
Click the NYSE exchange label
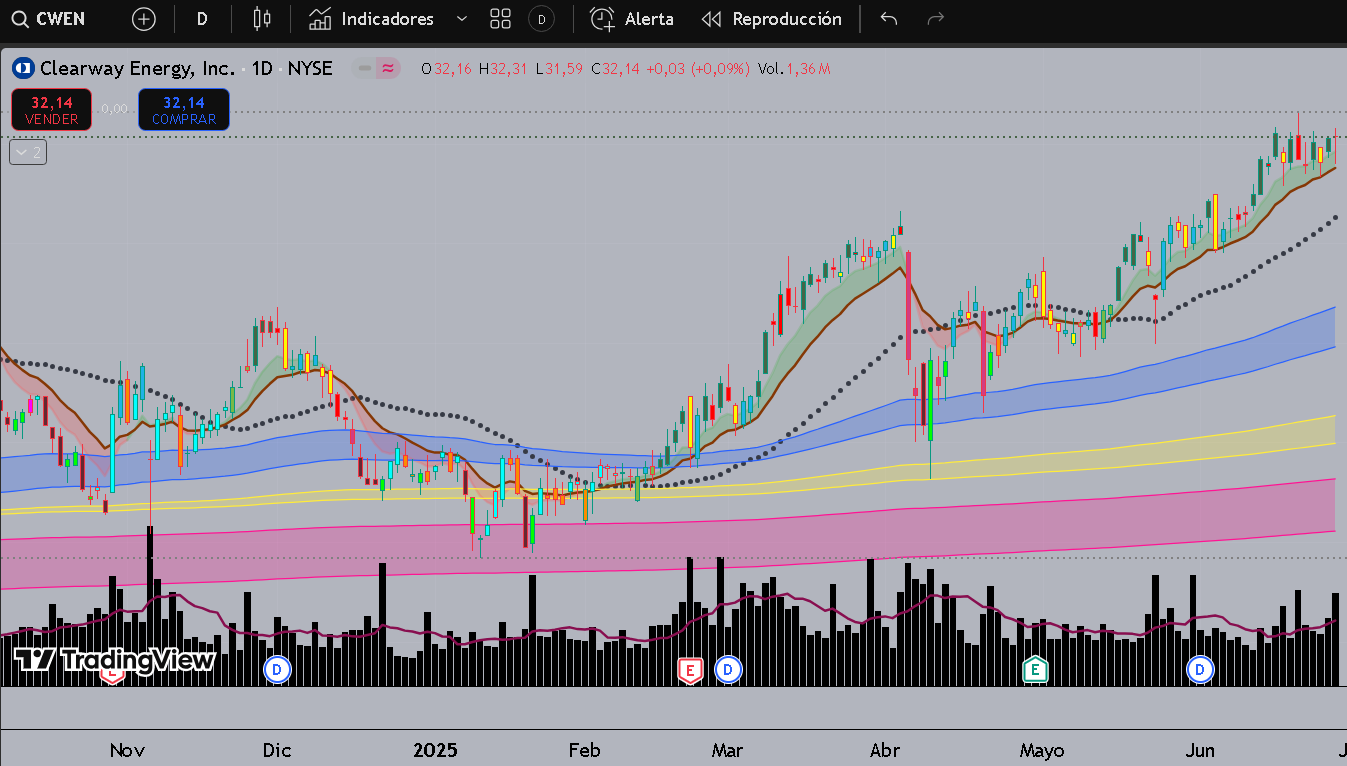310,69
